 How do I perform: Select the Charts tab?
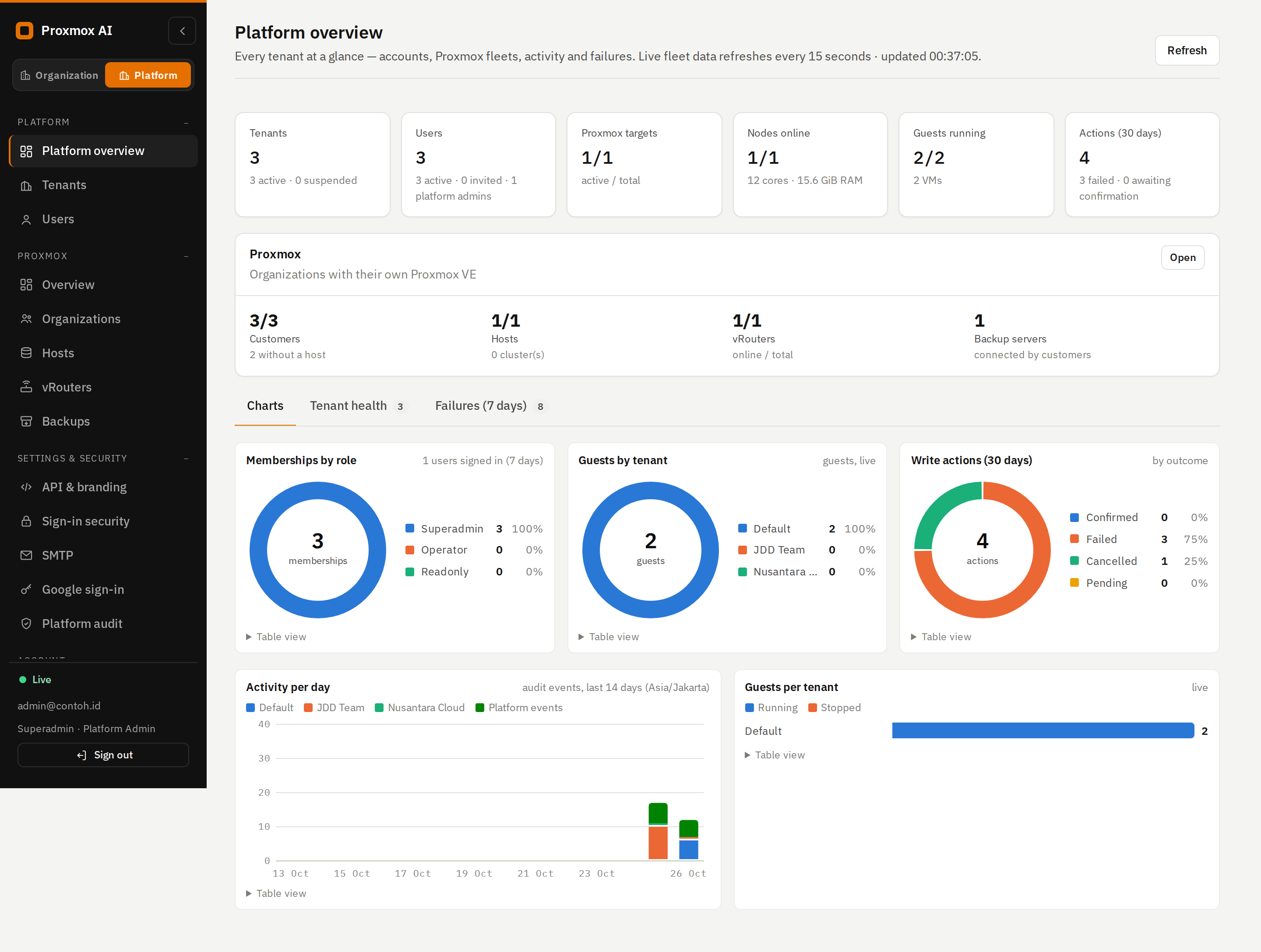pos(265,406)
